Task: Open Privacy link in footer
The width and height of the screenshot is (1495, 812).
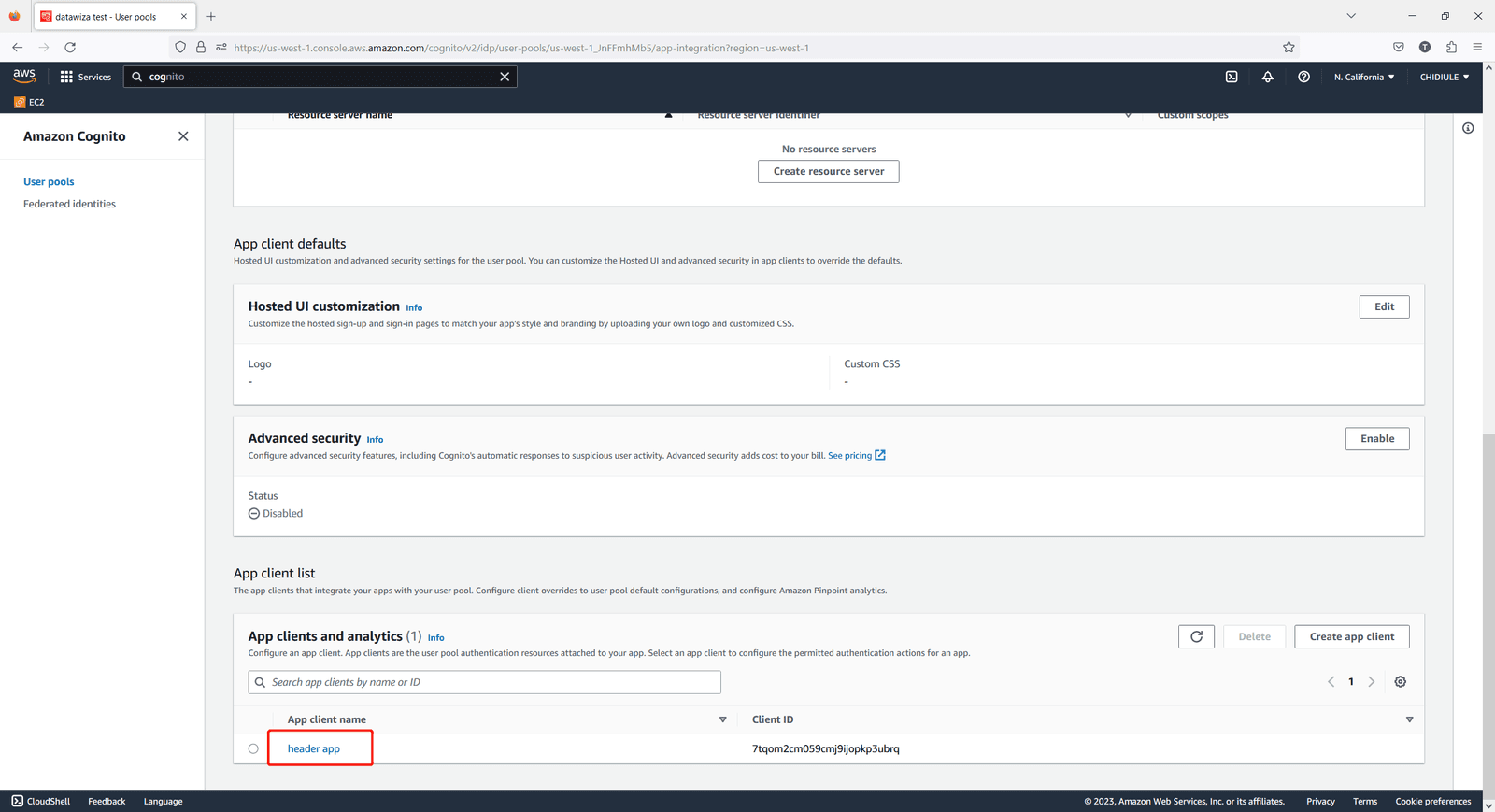Action: 1320,801
